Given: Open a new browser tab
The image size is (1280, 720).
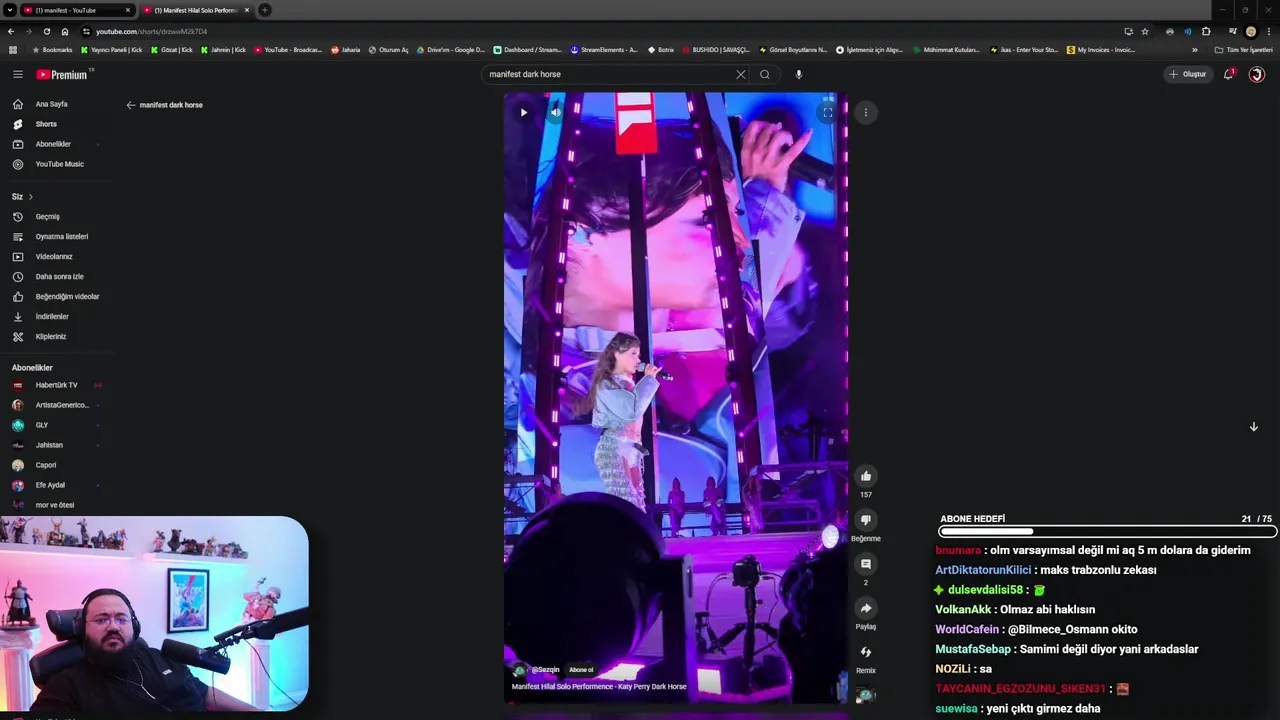Looking at the screenshot, I should [x=265, y=10].
